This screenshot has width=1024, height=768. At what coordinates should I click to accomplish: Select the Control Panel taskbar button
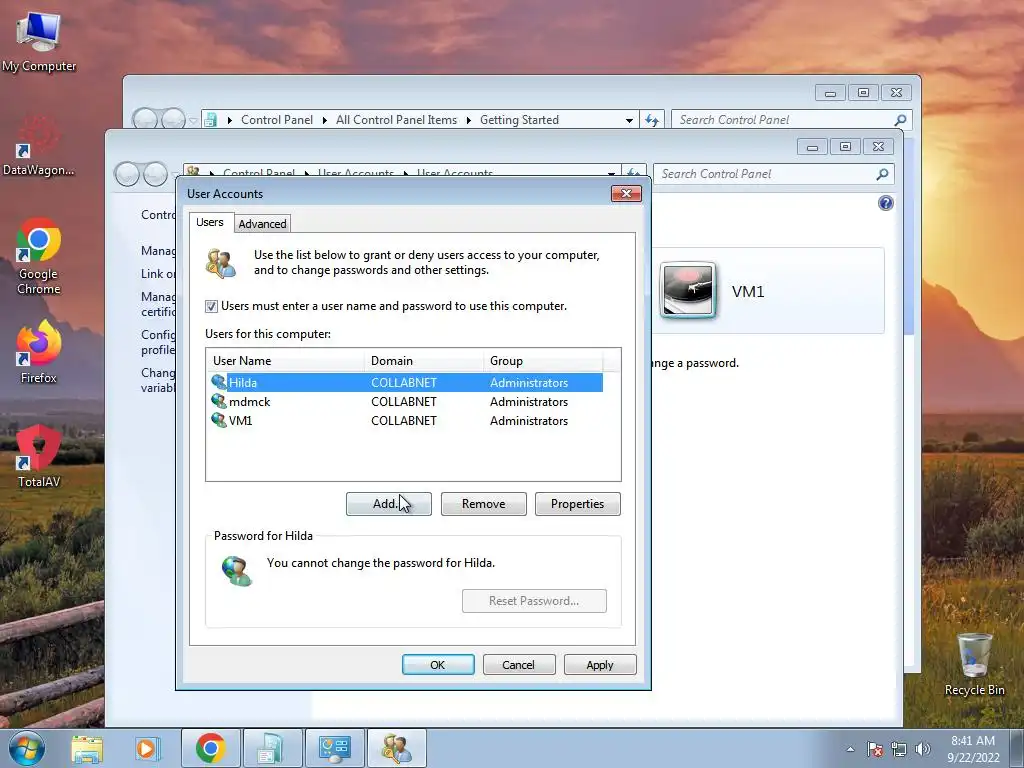[x=334, y=748]
